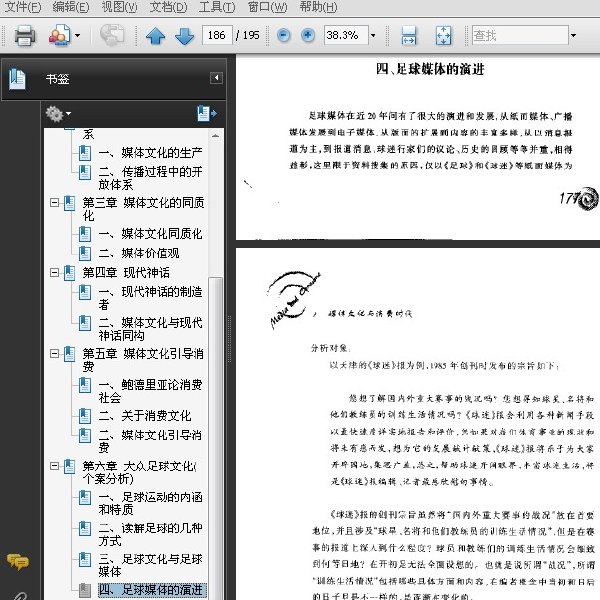Viewport: 600px width, 600px height.
Task: Select bookmark 一、媒体文化同质化
Action: [150, 234]
